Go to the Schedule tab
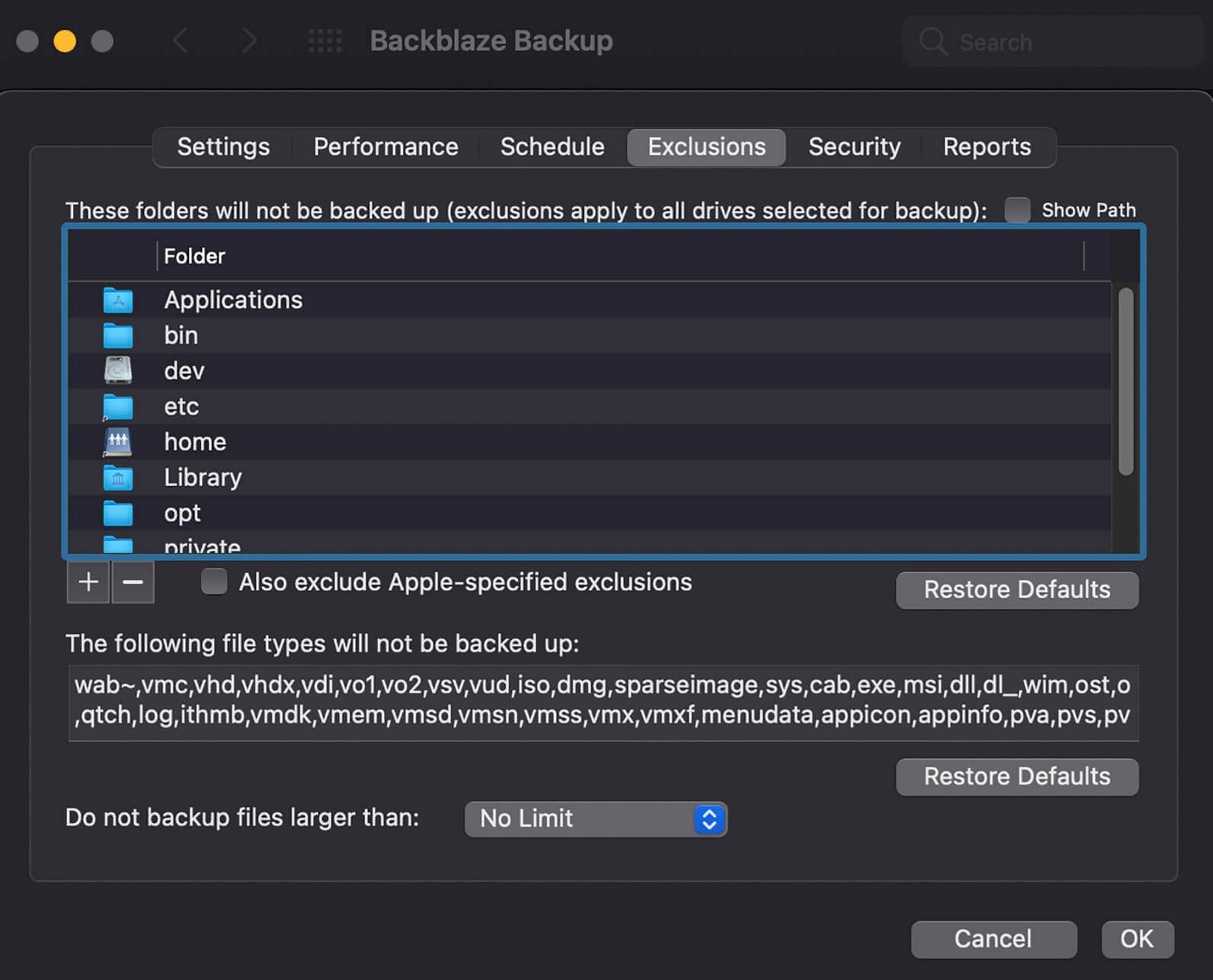 tap(552, 147)
